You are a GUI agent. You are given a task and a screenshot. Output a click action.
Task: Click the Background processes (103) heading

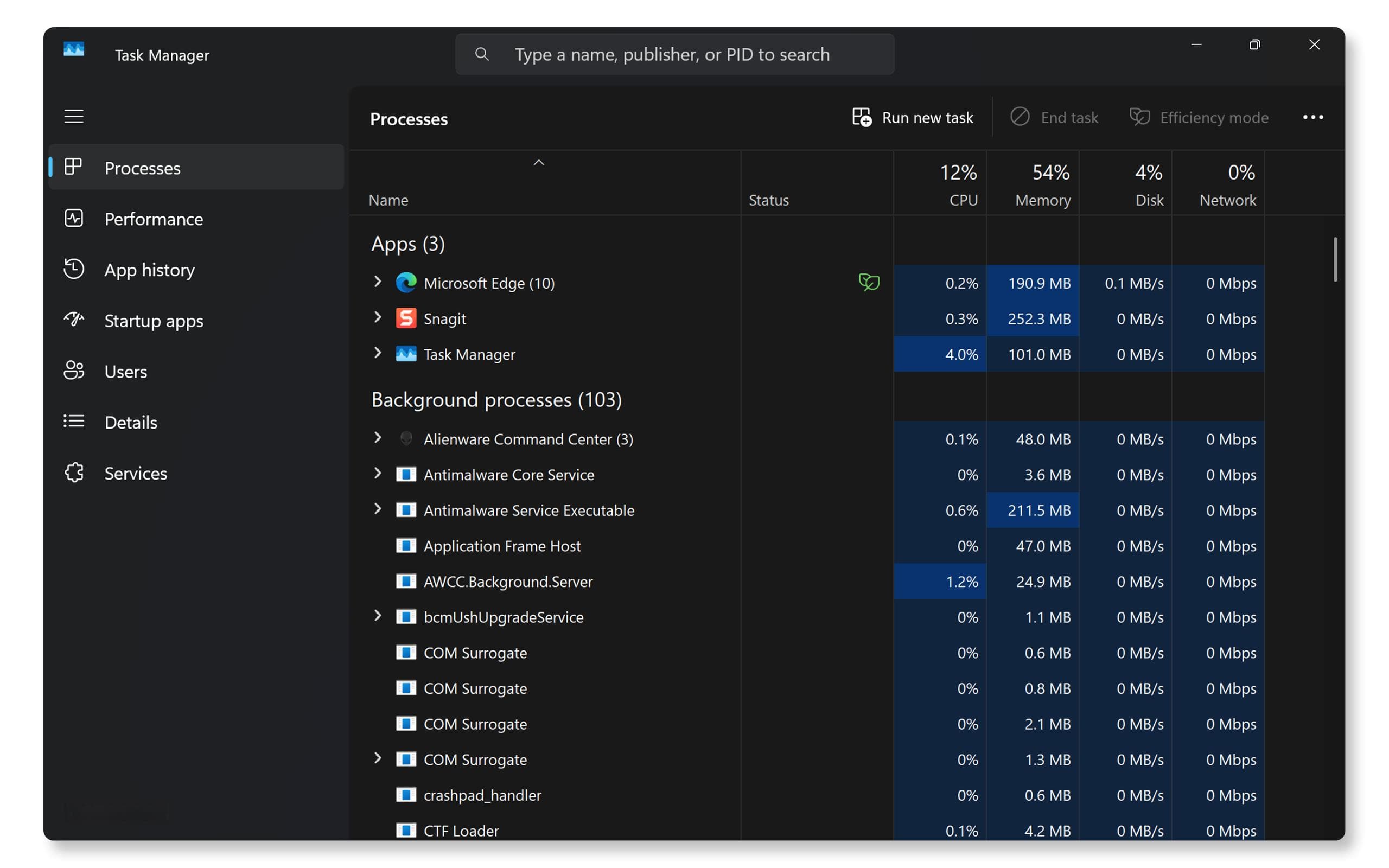(496, 400)
